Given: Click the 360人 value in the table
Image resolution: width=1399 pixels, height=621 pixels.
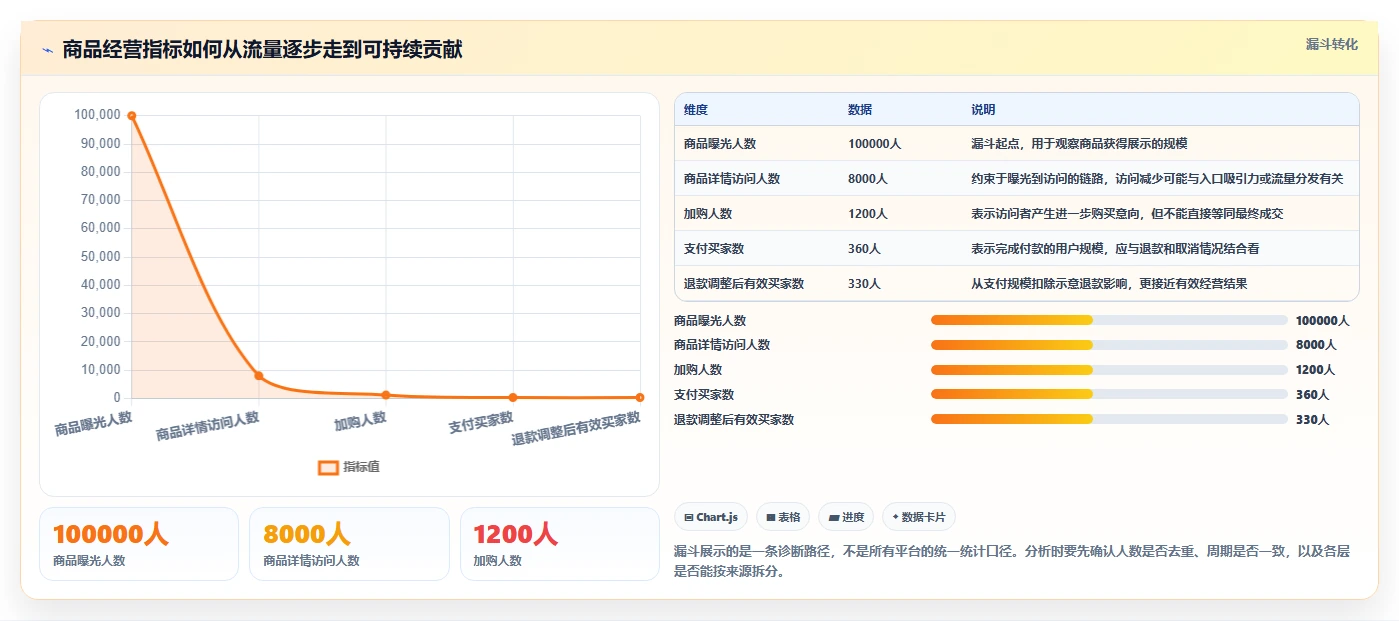Looking at the screenshot, I should tap(865, 249).
